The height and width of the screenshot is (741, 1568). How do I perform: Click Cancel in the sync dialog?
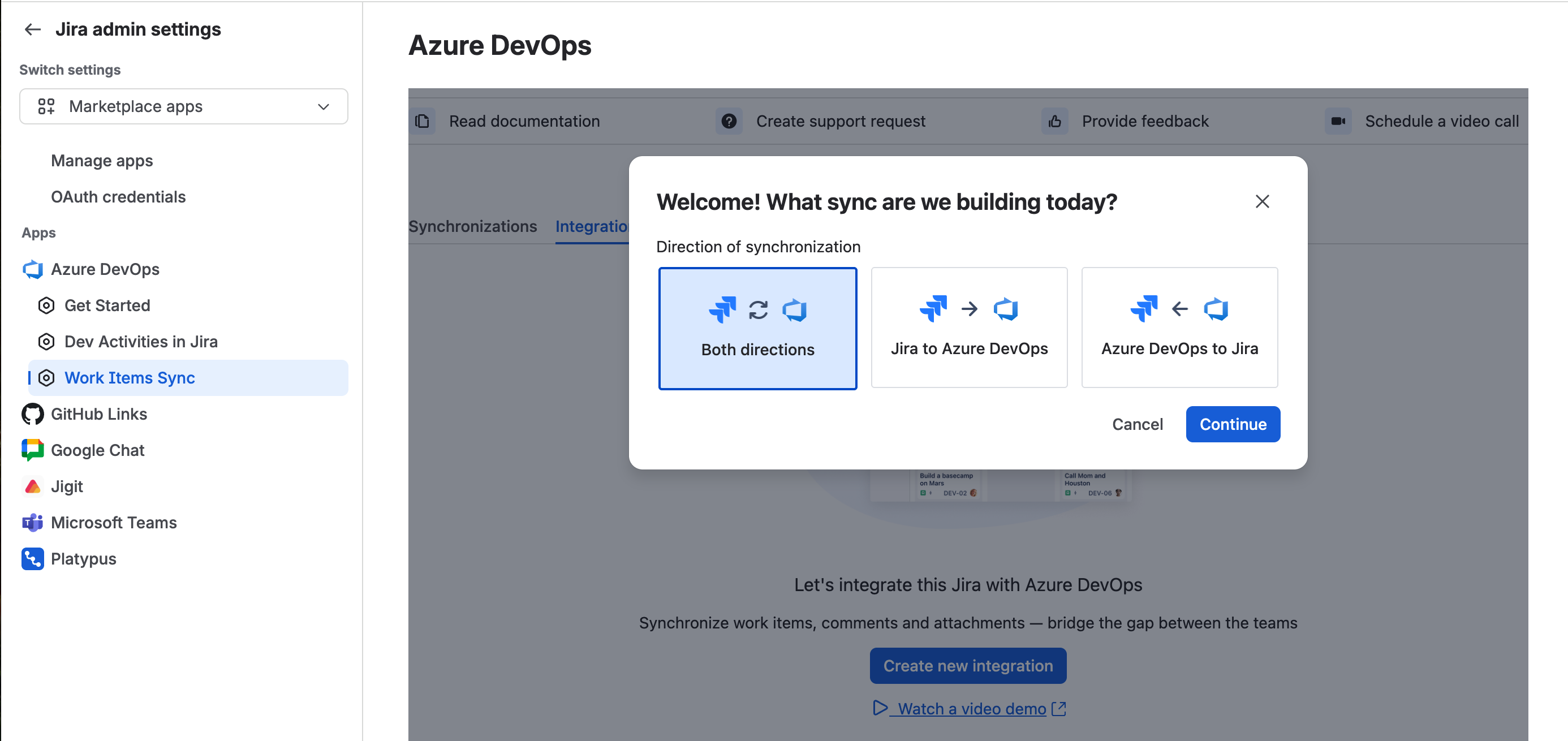1137,424
